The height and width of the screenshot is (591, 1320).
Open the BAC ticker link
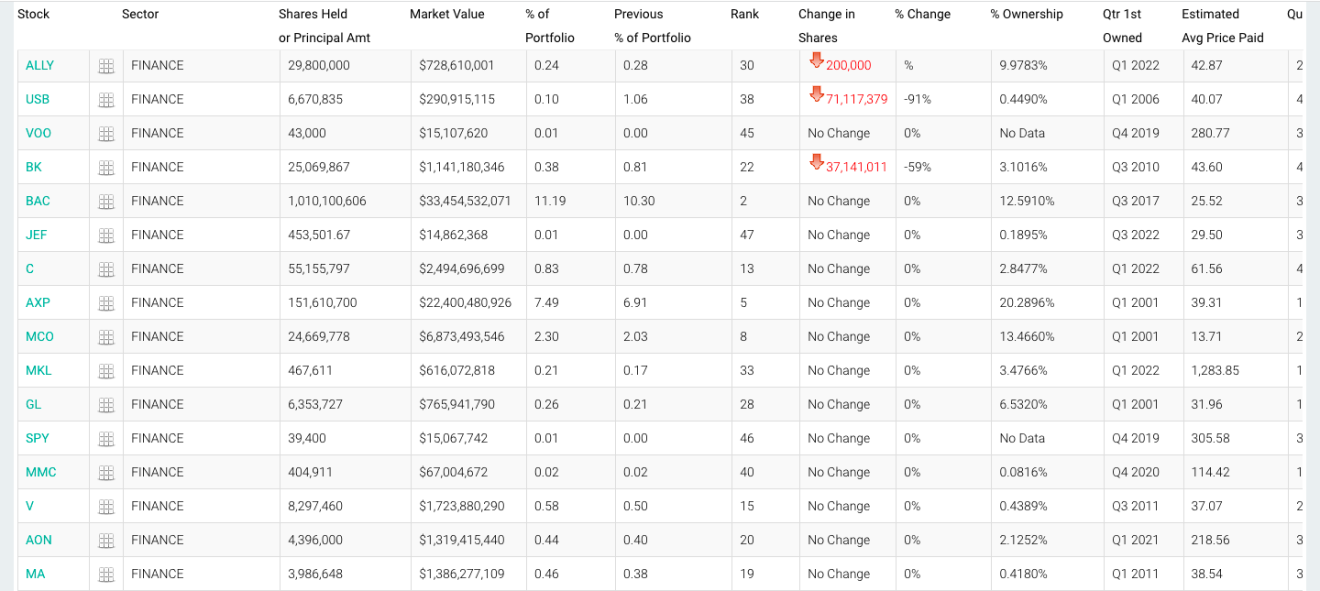(37, 201)
